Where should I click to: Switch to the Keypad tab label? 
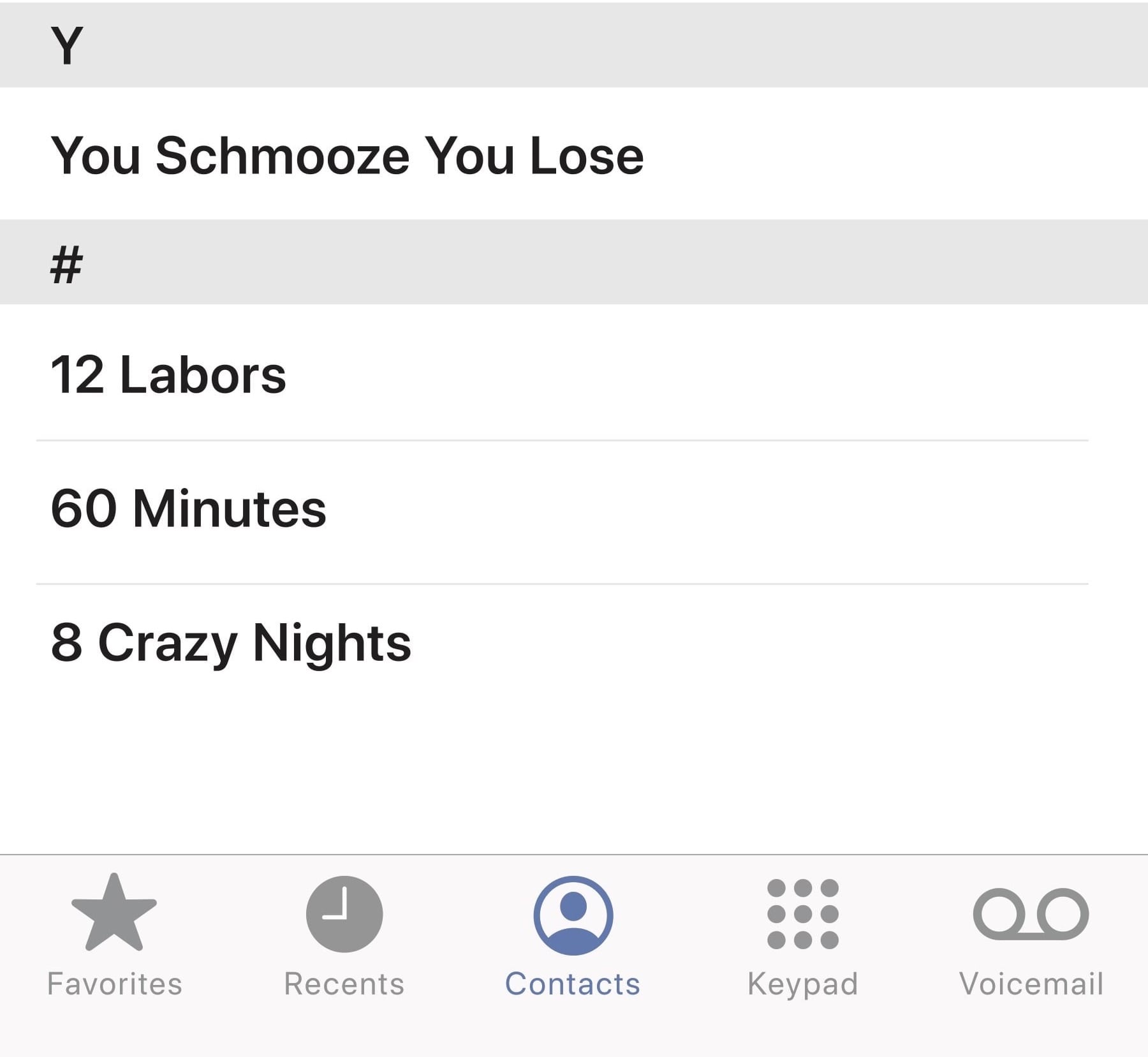pos(802,984)
